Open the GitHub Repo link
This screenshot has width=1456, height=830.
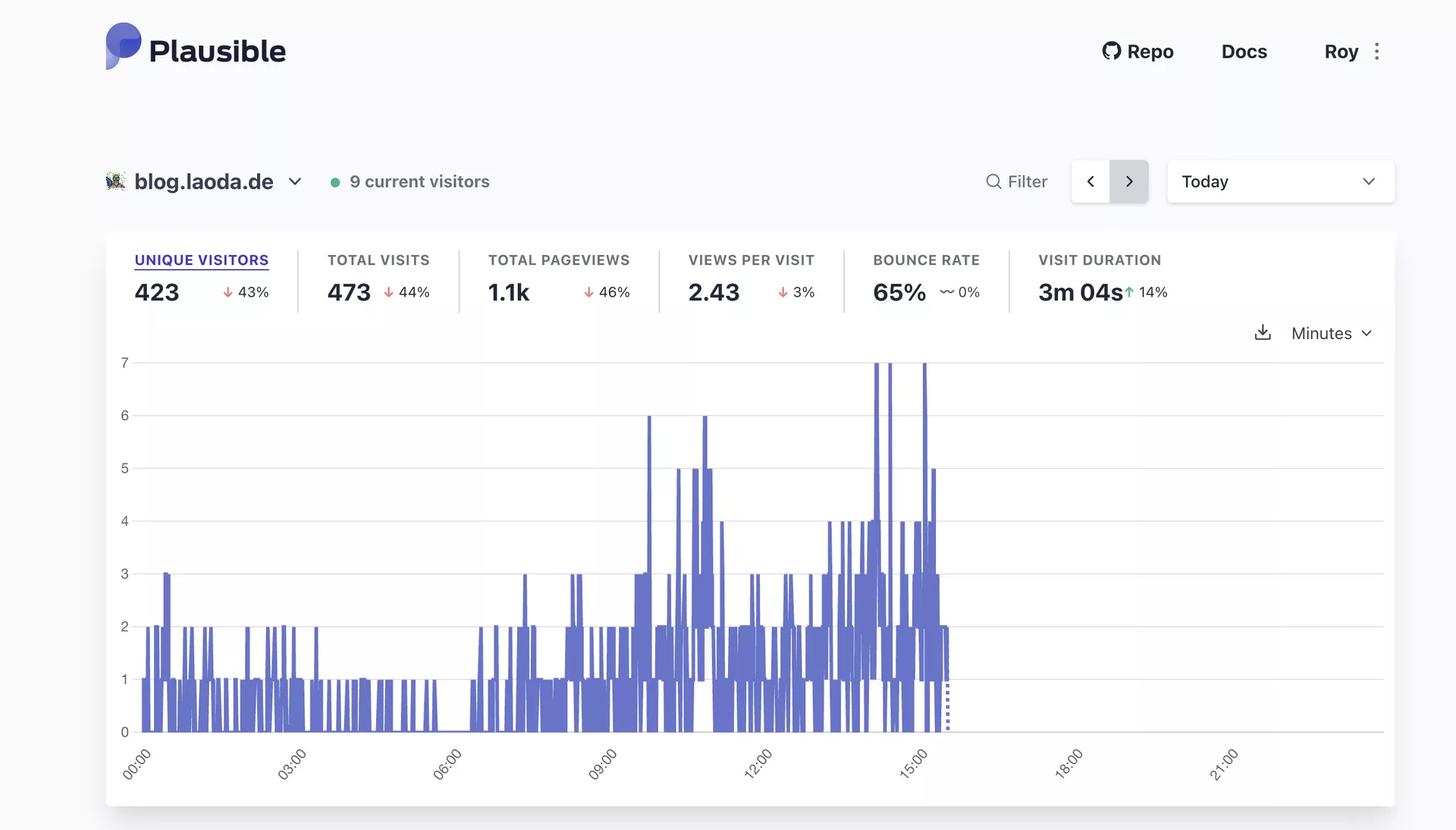click(1137, 52)
